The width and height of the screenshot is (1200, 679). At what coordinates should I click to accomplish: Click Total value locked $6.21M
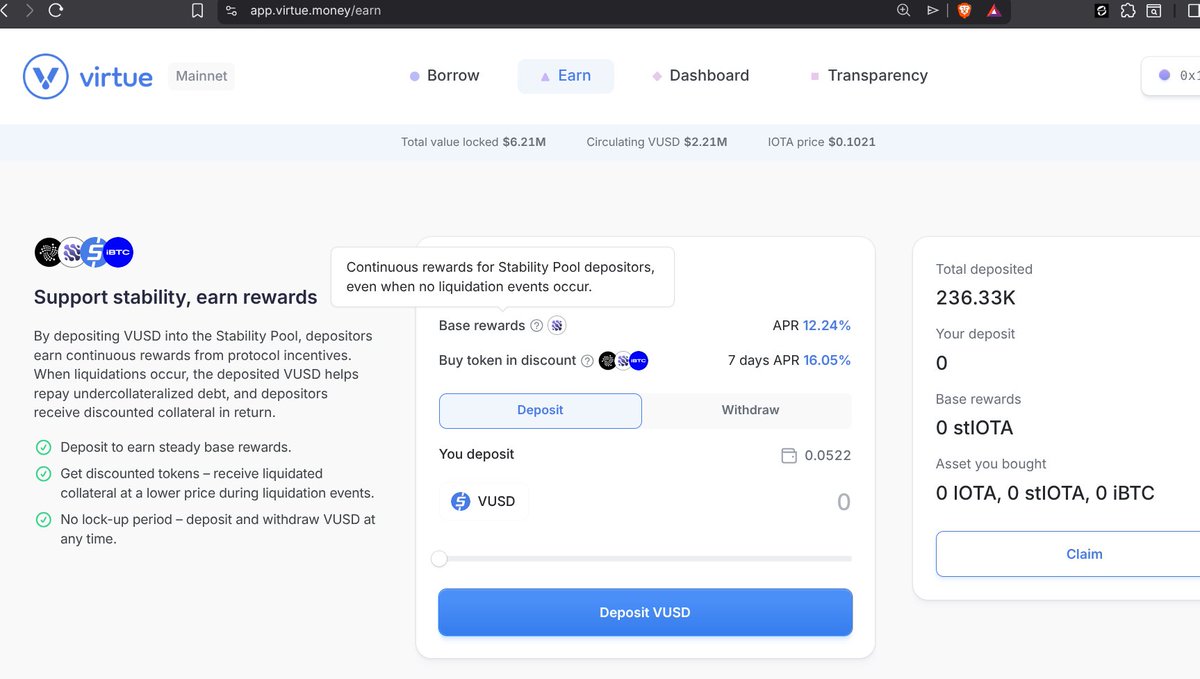473,142
